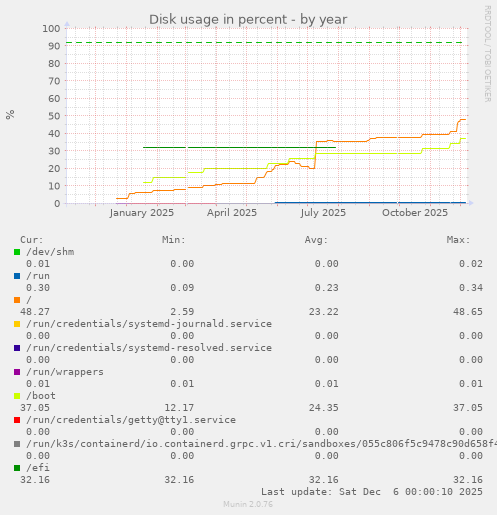Click the lime /boot legend swatch
Viewport: 497px width, 515px height.
point(17,396)
